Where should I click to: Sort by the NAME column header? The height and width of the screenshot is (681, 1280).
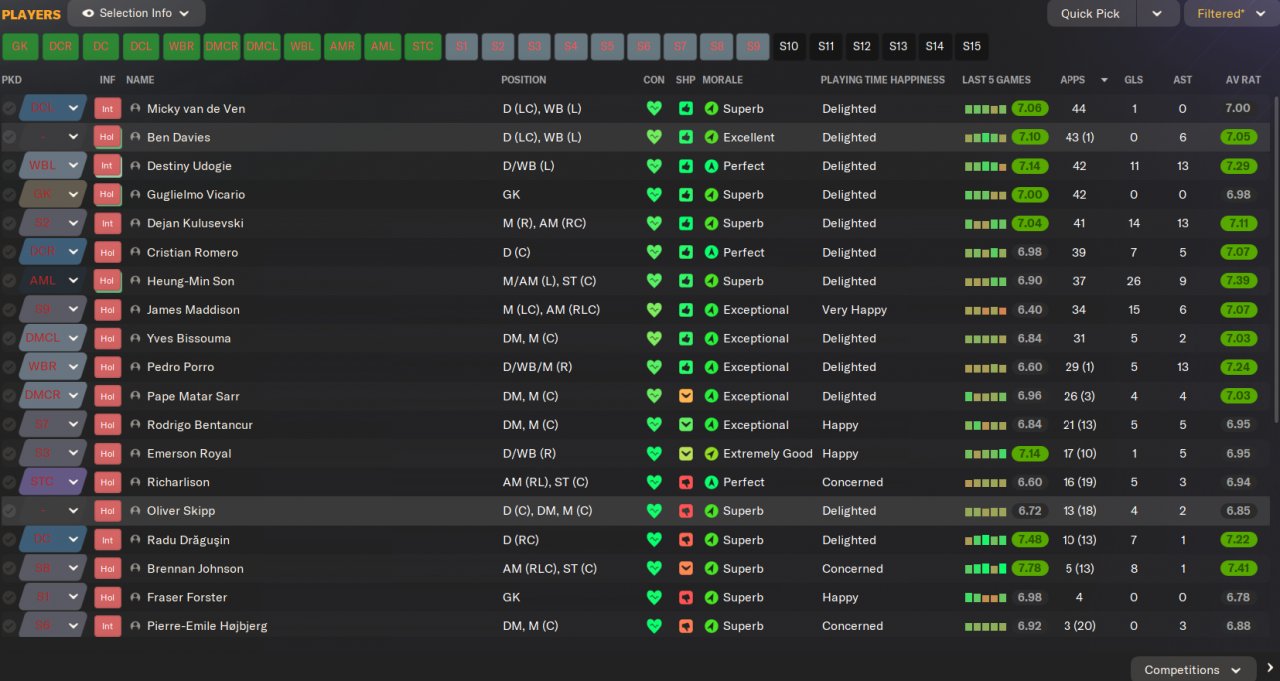pos(140,79)
